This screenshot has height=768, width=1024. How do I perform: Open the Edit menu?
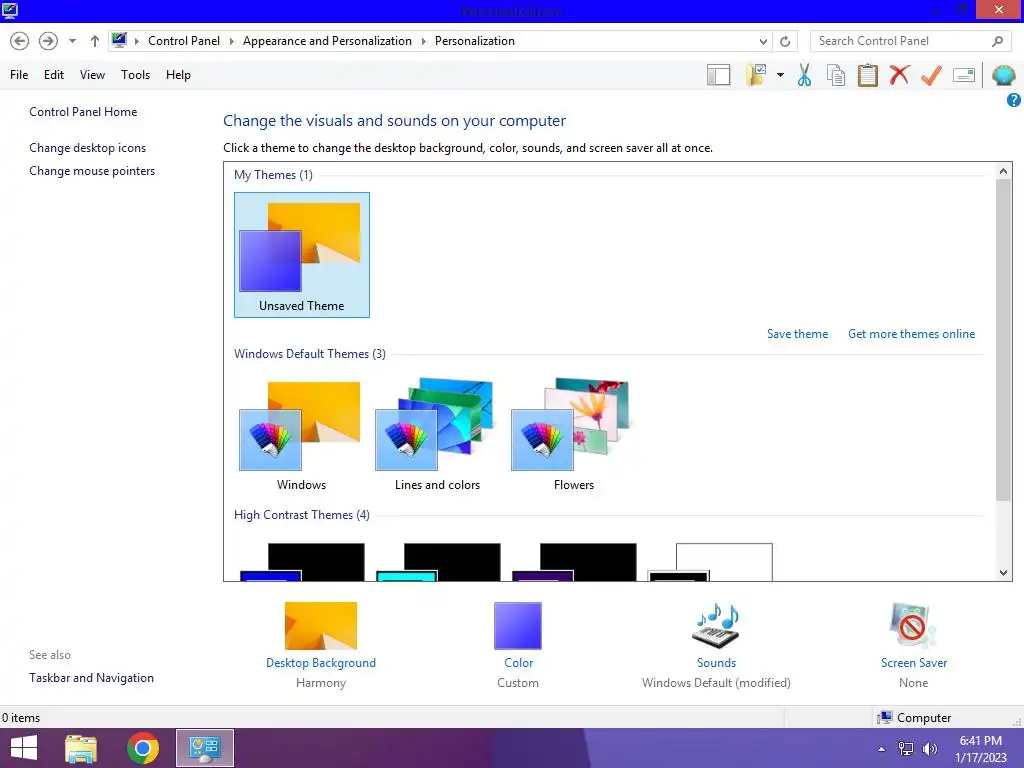pyautogui.click(x=54, y=74)
